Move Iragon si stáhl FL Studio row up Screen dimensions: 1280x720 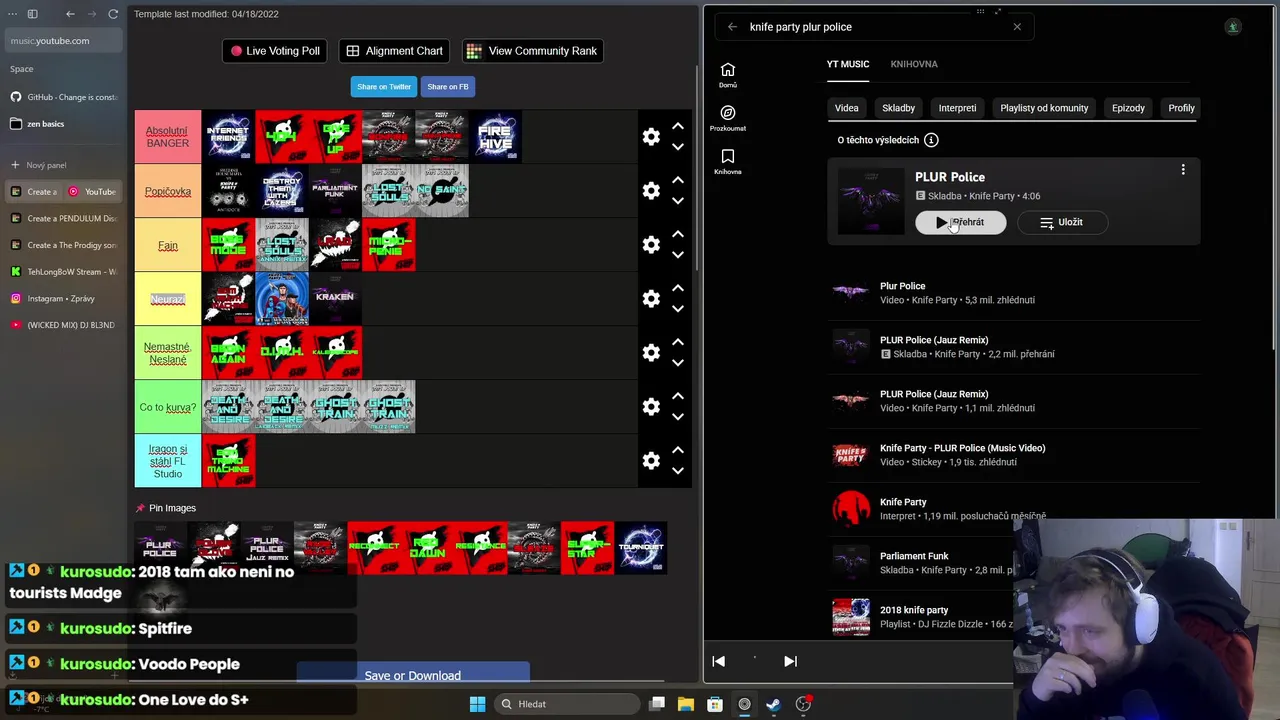678,450
